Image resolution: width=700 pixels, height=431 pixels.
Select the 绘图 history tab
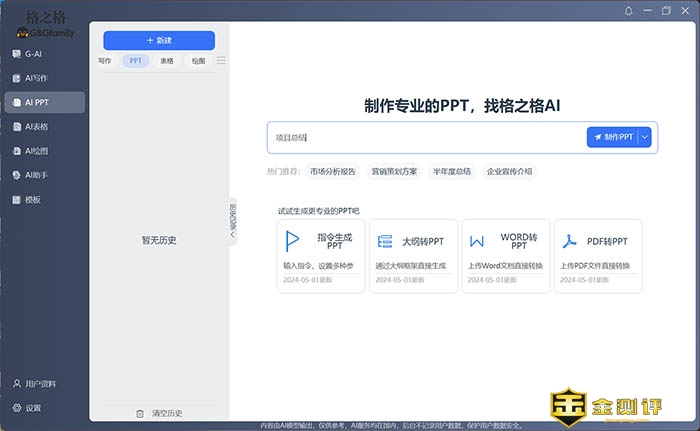198,61
